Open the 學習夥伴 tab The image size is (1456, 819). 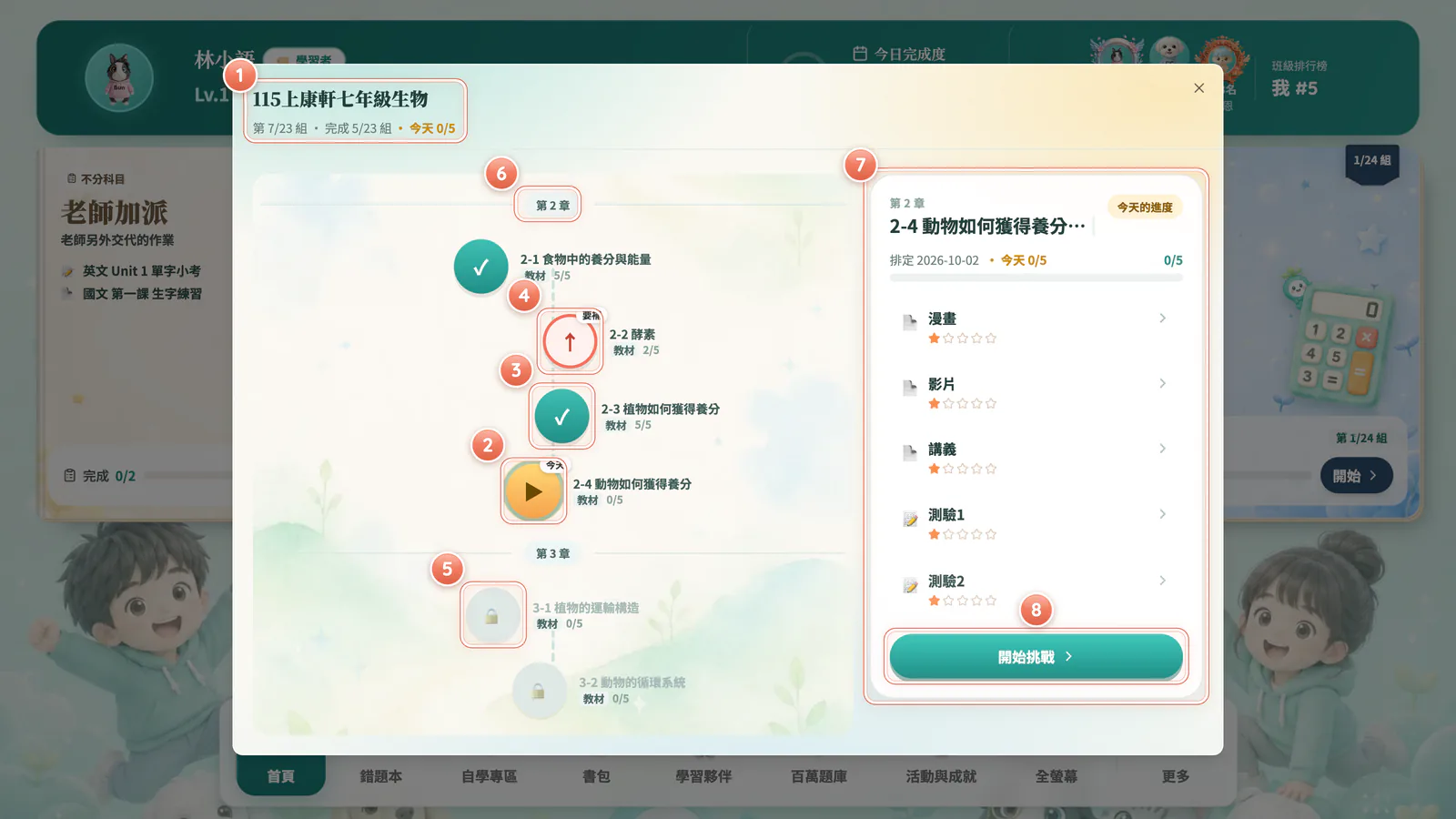coord(703,776)
